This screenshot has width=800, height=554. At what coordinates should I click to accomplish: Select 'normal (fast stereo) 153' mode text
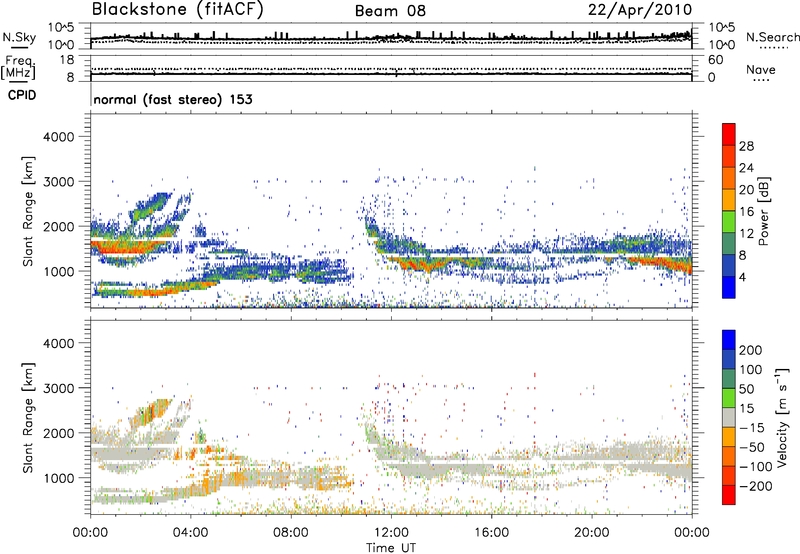[173, 99]
